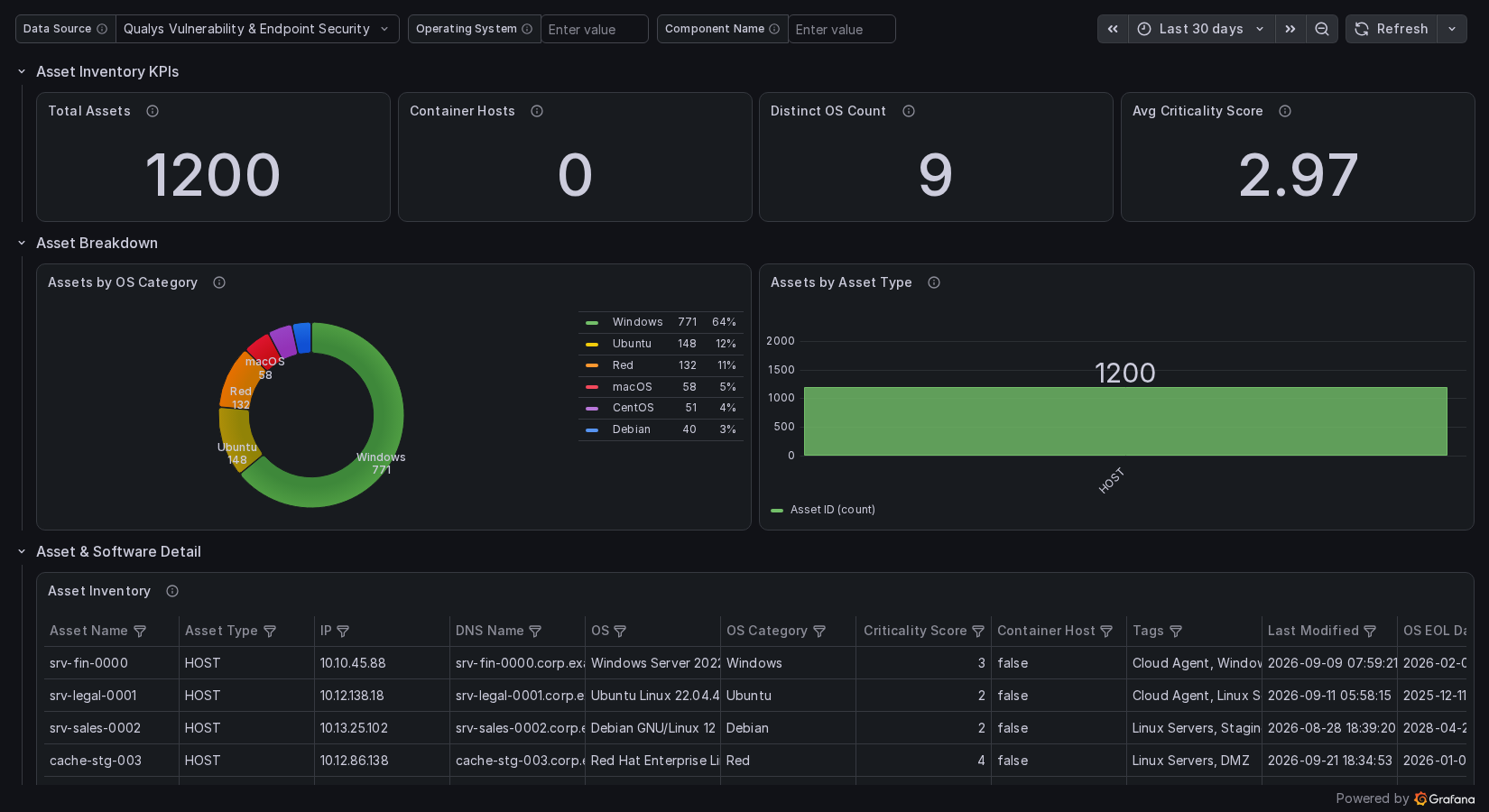
Task: Click the info icon beside Avg Criticality Score
Action: click(x=1285, y=111)
